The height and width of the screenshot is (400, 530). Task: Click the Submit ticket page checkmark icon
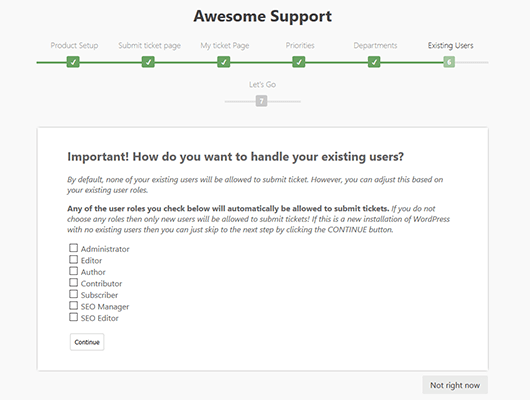[148, 62]
